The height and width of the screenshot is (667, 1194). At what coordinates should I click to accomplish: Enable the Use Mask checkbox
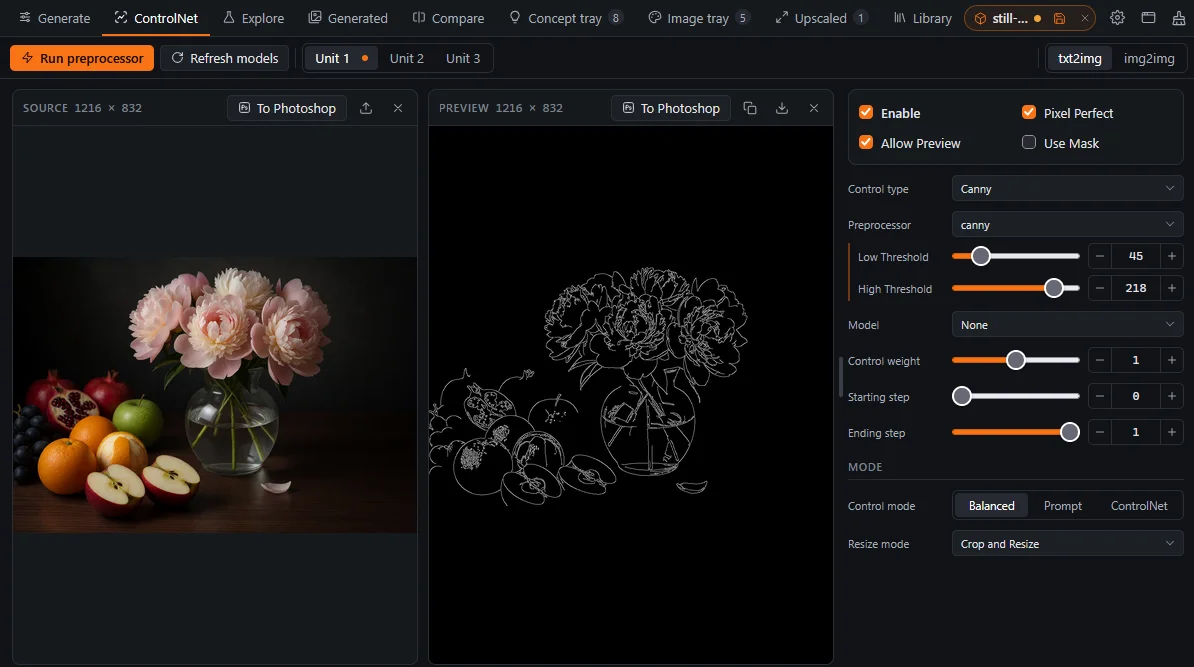(x=1029, y=142)
